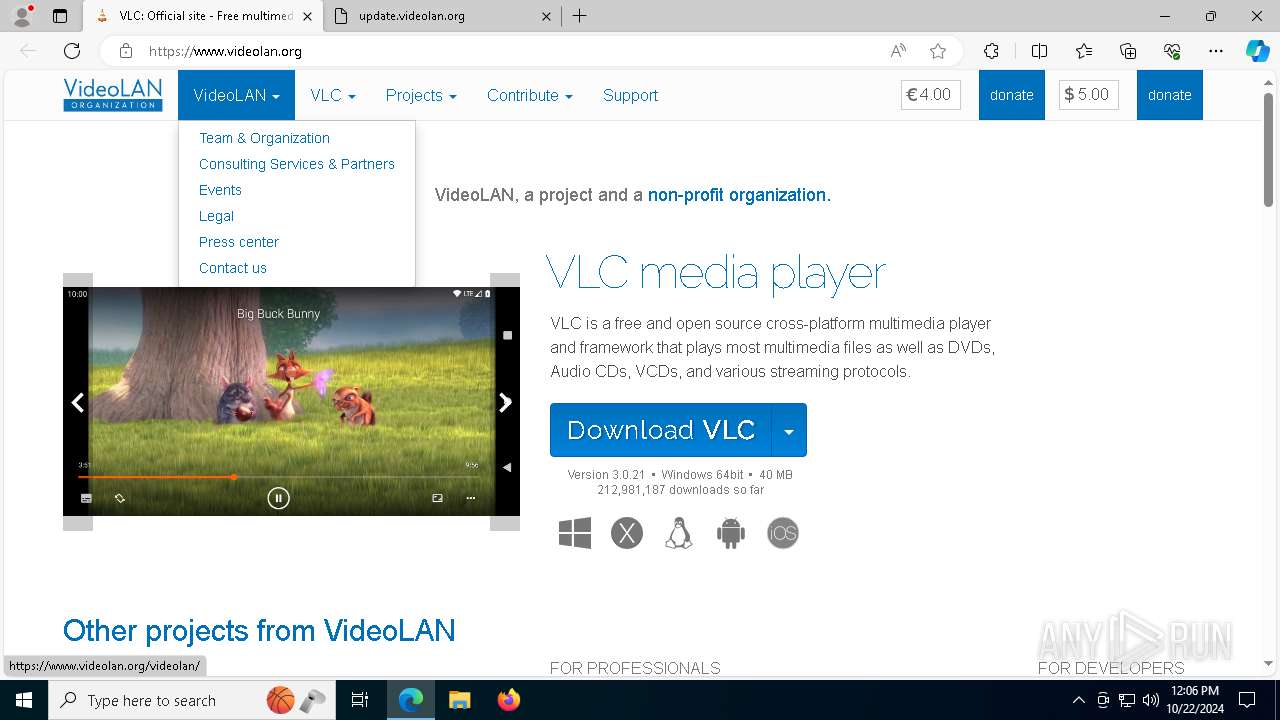Open Browser essentials heart icon
Screen dimensions: 1280x720
point(1172,51)
